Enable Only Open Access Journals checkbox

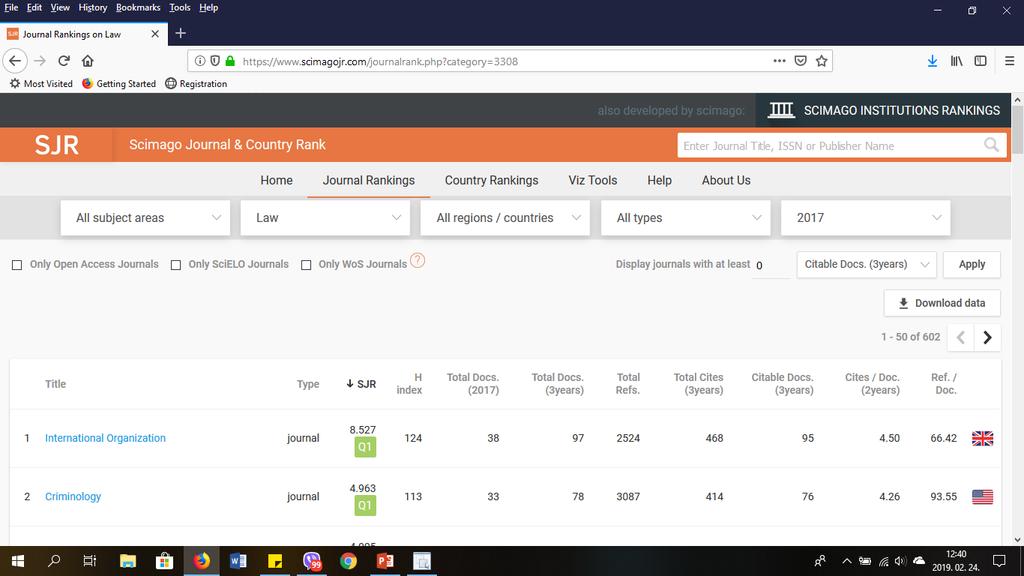17,265
